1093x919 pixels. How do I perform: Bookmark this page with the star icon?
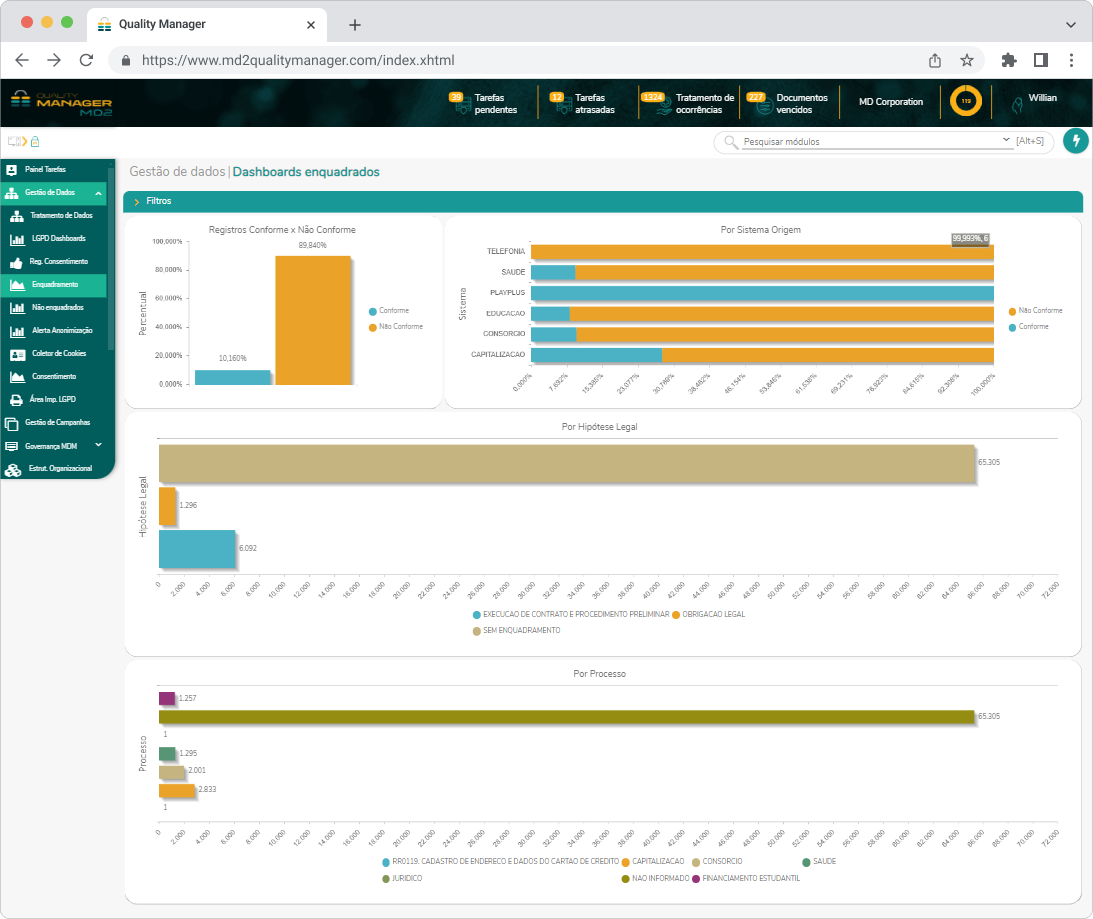click(x=967, y=60)
